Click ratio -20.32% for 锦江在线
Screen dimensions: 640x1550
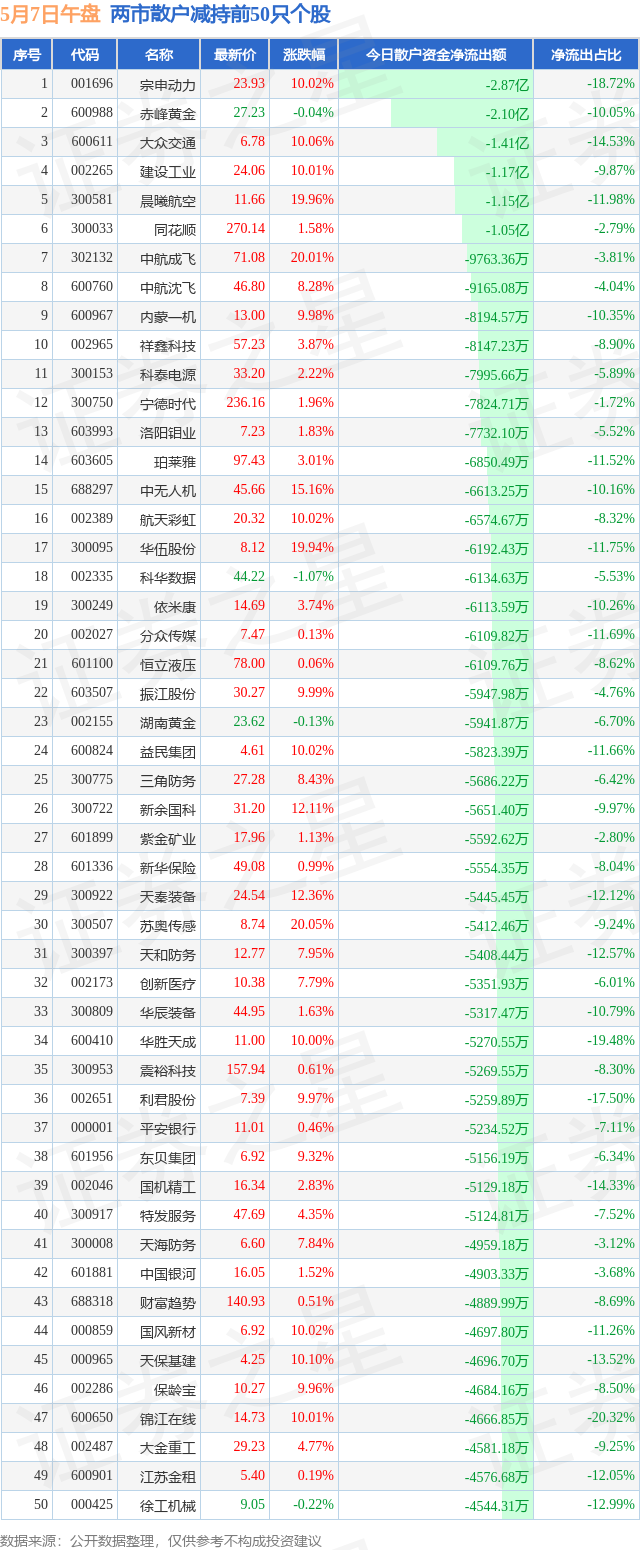pyautogui.click(x=609, y=1418)
